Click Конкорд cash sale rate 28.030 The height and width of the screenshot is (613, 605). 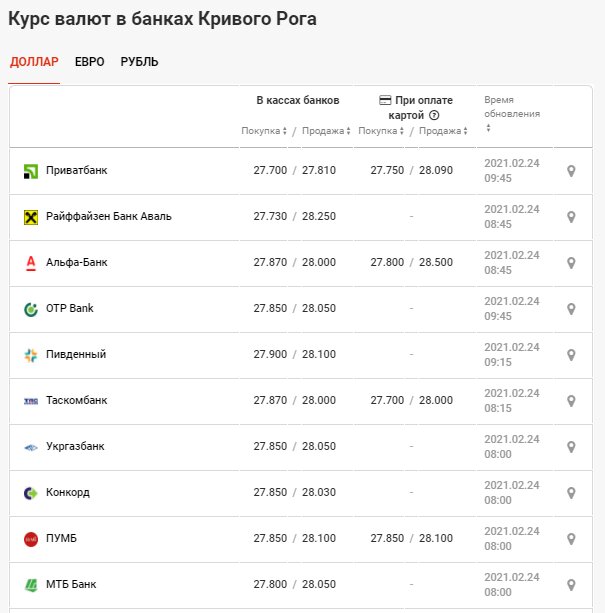pos(319,492)
